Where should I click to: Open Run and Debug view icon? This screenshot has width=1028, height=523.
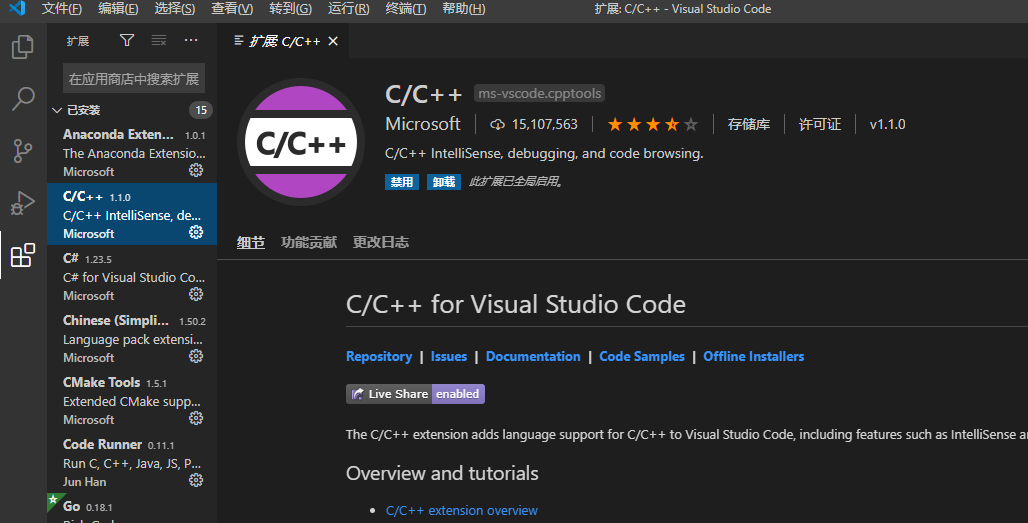[22, 203]
